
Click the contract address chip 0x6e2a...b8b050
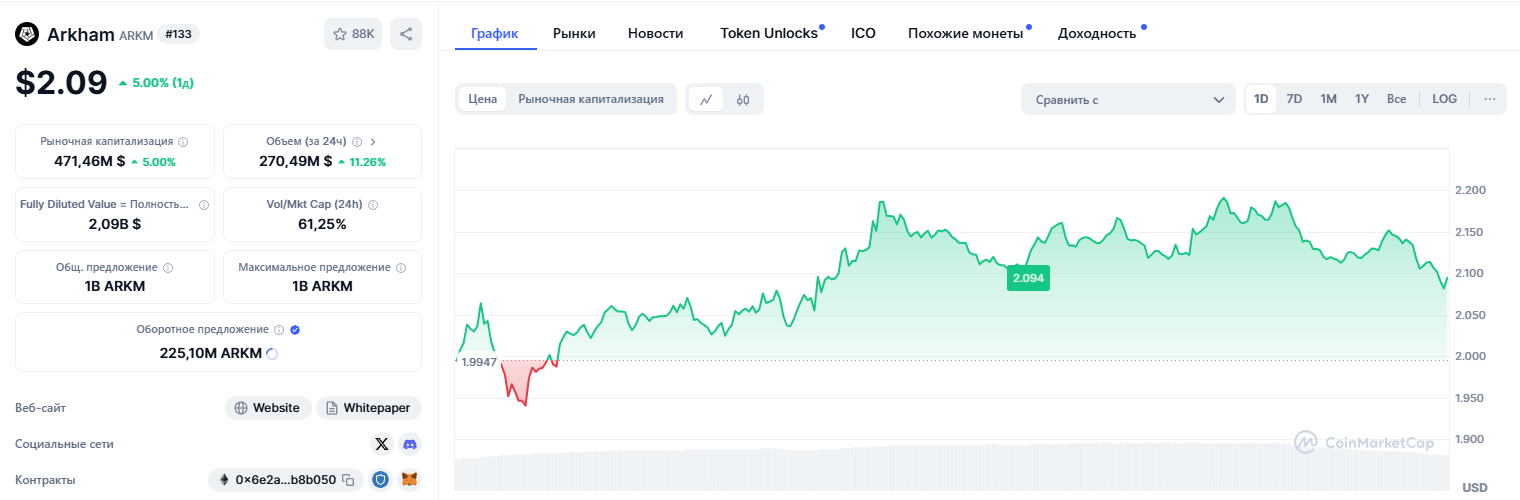point(285,480)
